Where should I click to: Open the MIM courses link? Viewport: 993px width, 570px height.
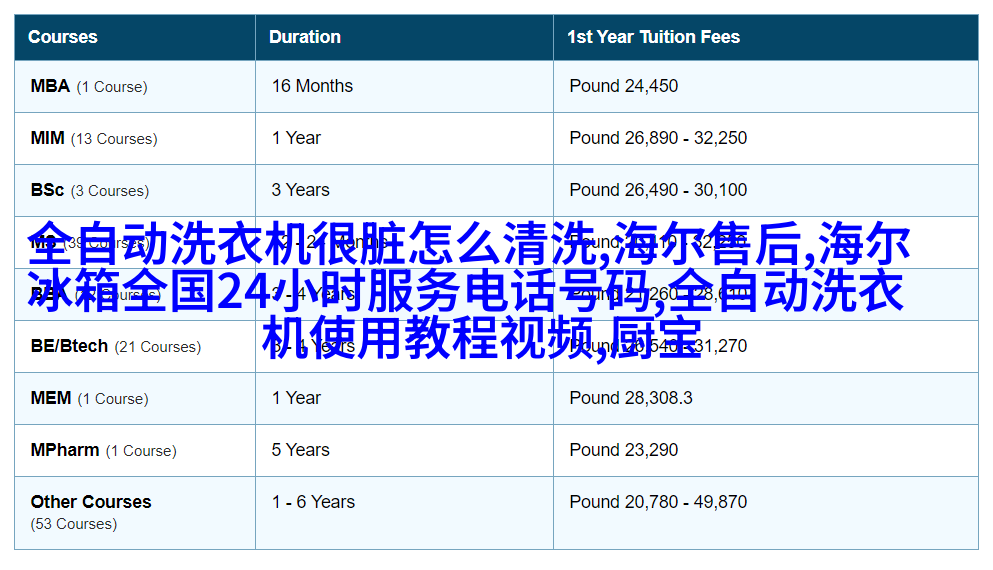(47, 138)
